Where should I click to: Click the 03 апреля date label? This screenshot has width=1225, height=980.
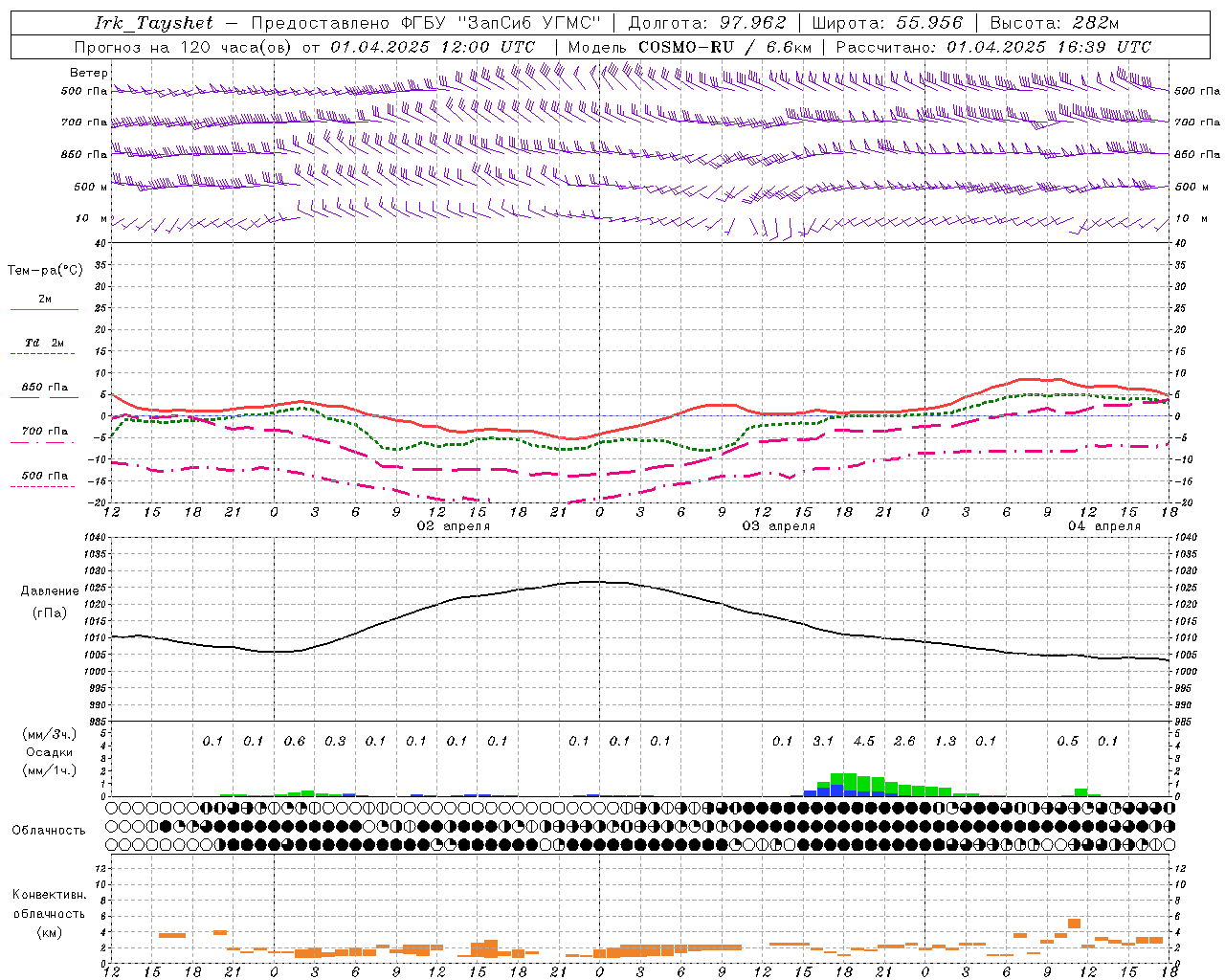click(x=779, y=526)
